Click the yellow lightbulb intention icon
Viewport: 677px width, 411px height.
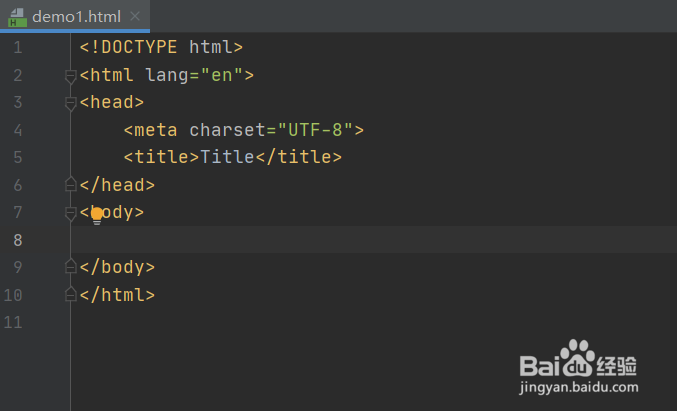tap(97, 214)
